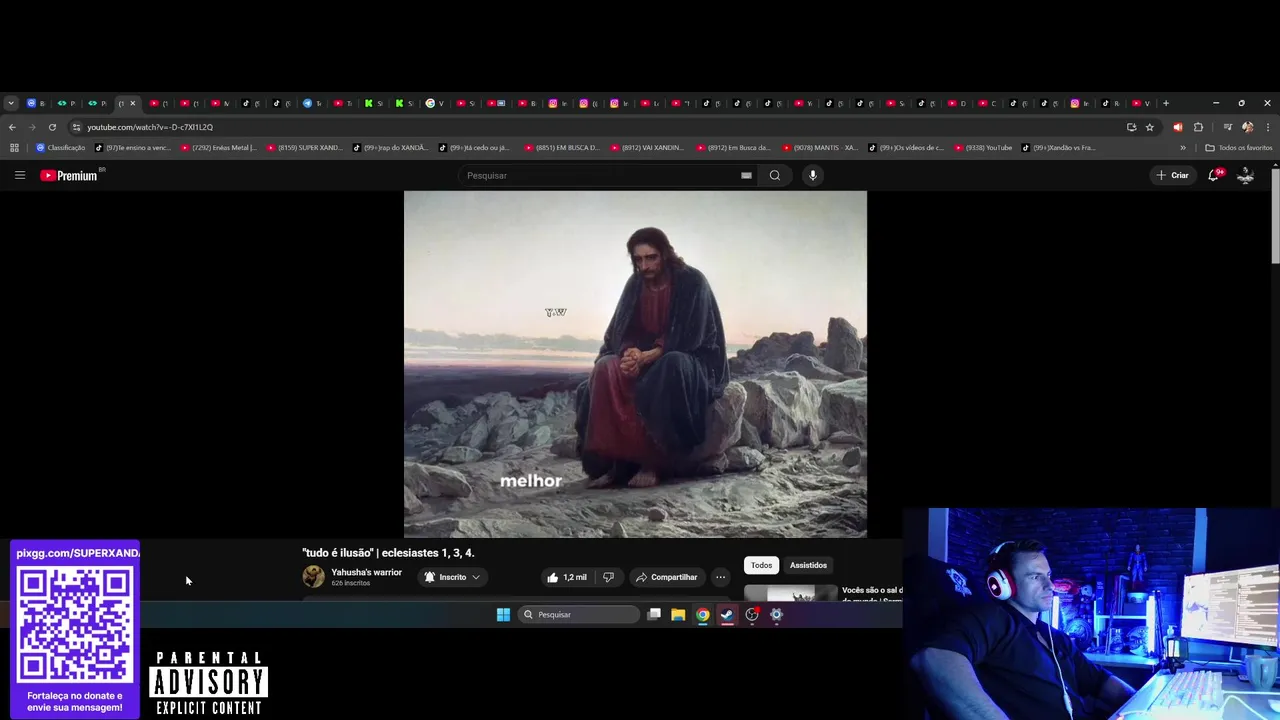
Task: Open Windows Start button
Action: 503,614
